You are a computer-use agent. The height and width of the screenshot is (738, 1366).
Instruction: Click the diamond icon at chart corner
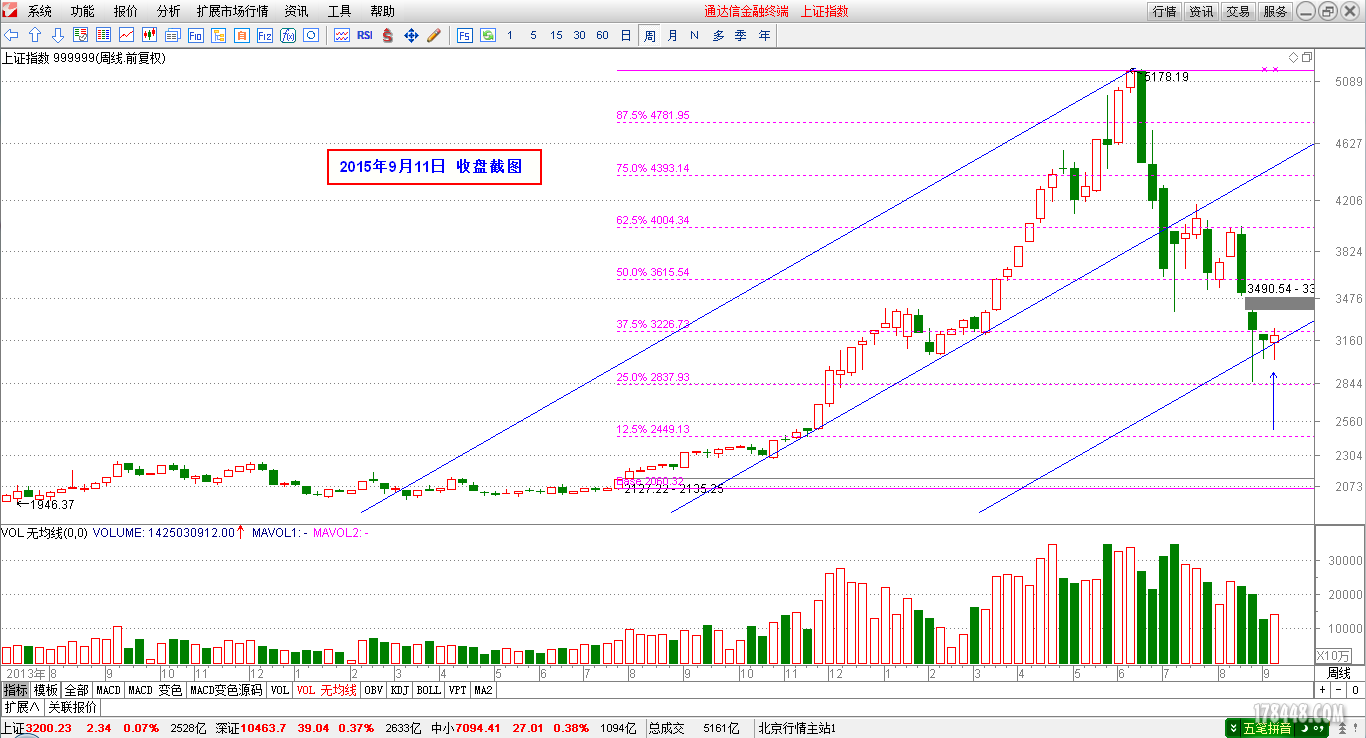click(1294, 57)
